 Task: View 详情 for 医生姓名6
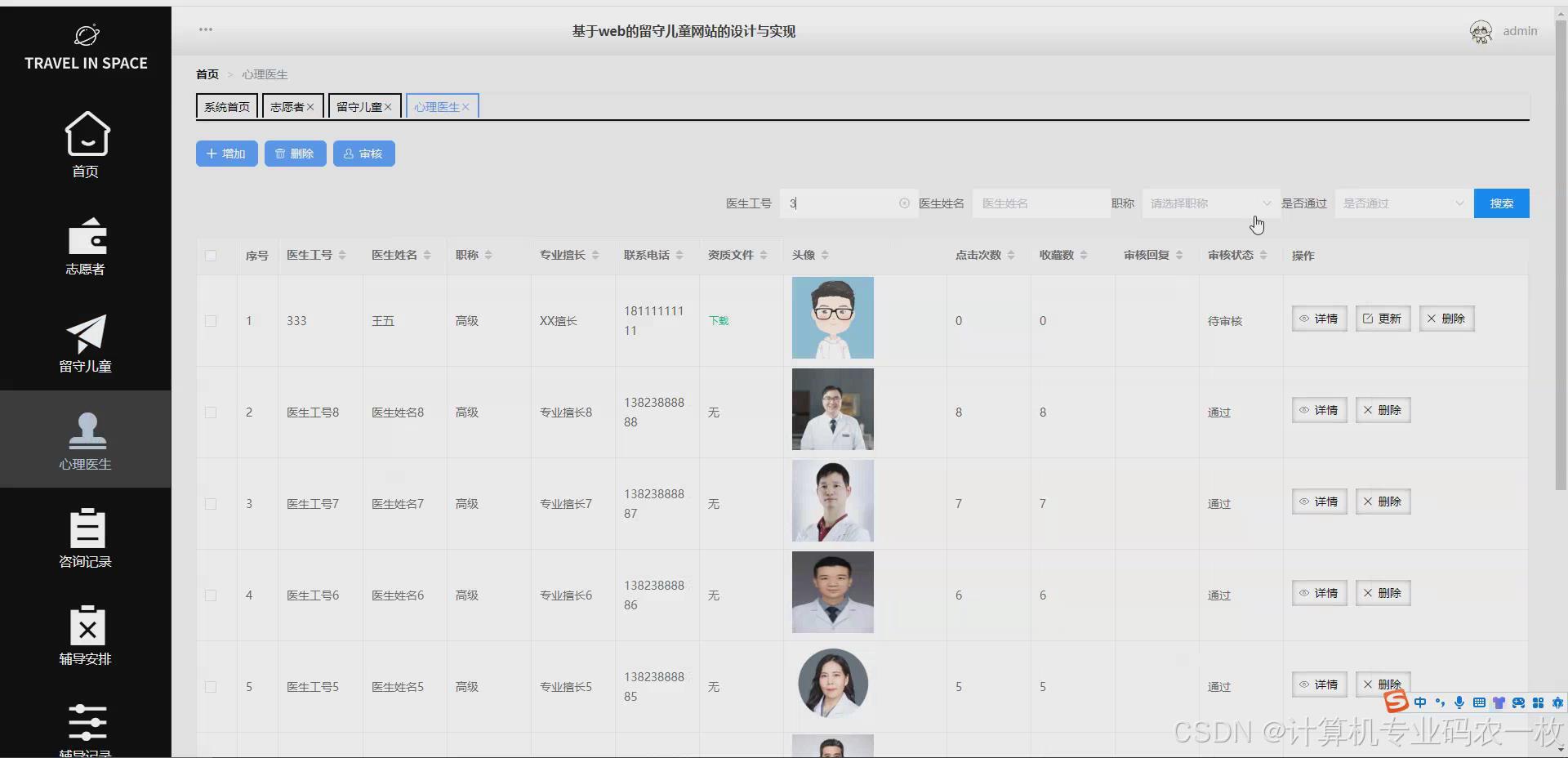click(1319, 593)
